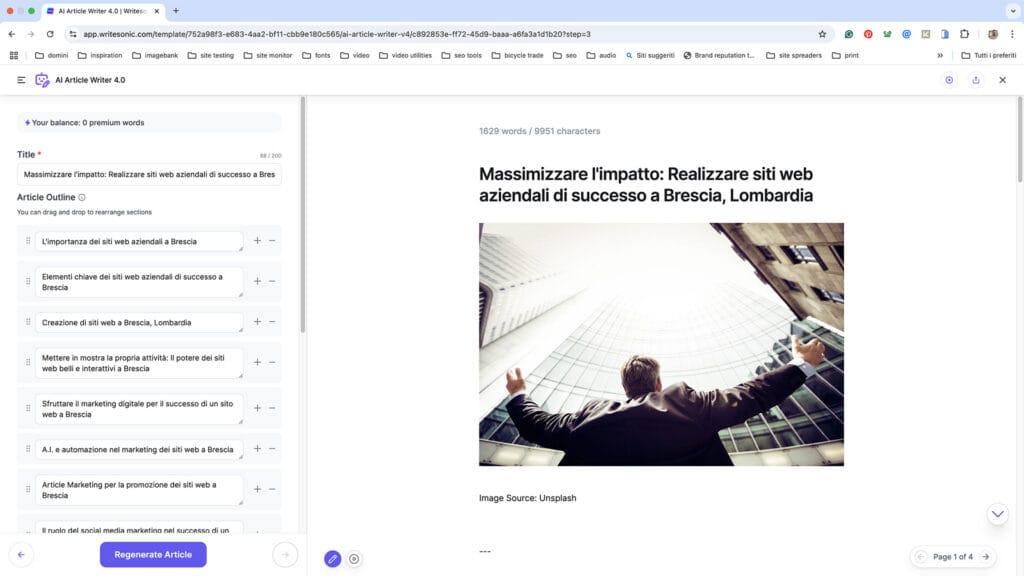
Task: Open the "bicycle trade" bookmark folder
Action: point(517,56)
